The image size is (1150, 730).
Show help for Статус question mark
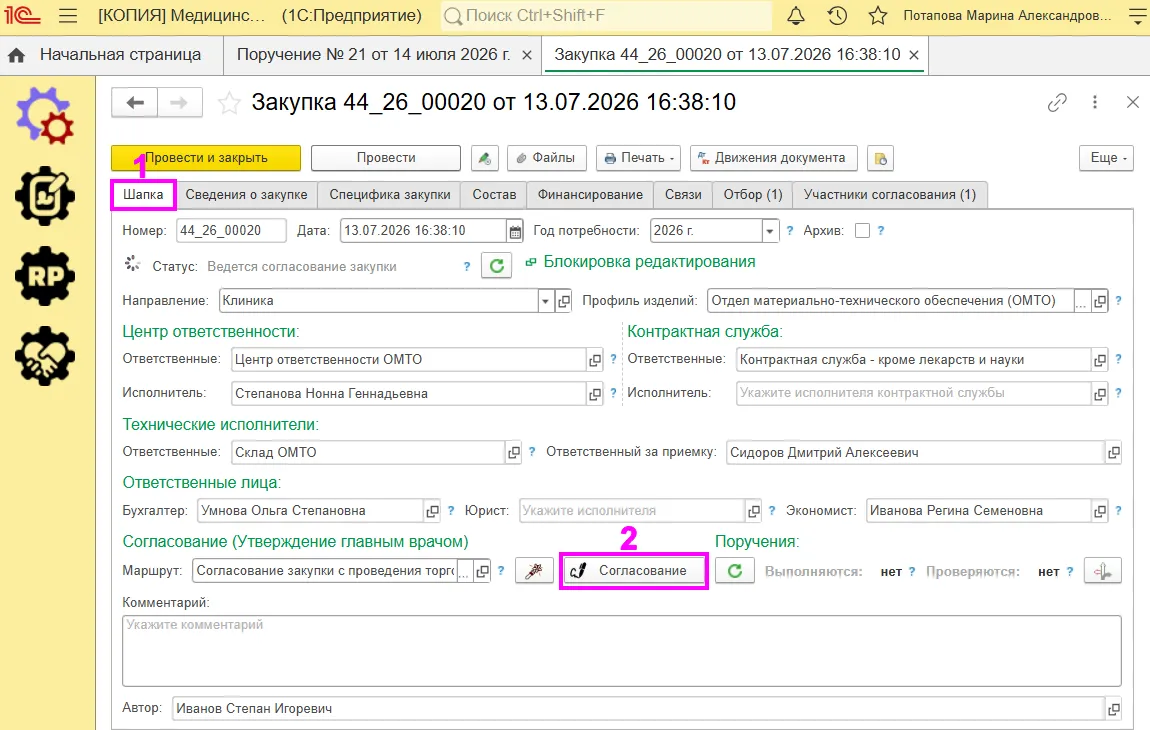466,267
